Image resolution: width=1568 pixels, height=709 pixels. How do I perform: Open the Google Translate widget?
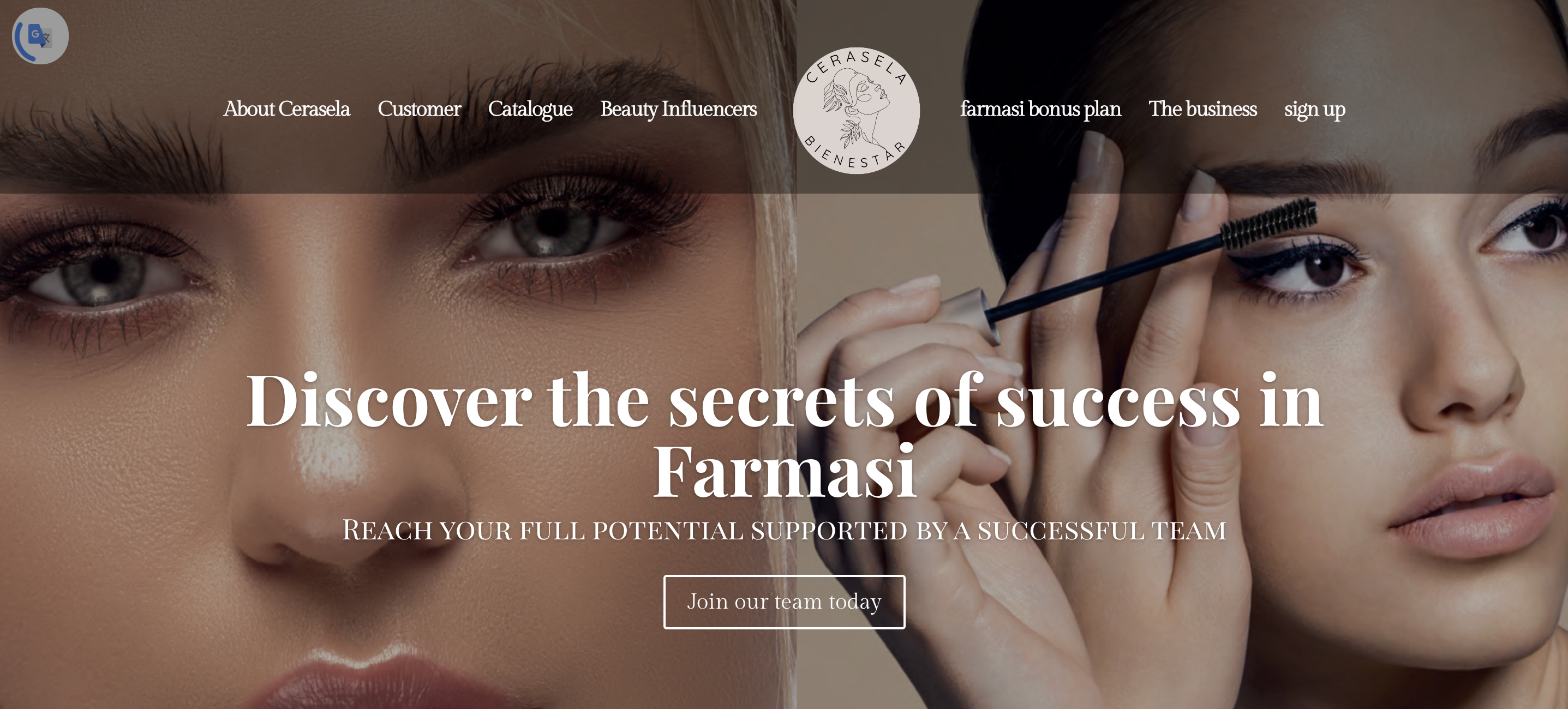coord(40,35)
